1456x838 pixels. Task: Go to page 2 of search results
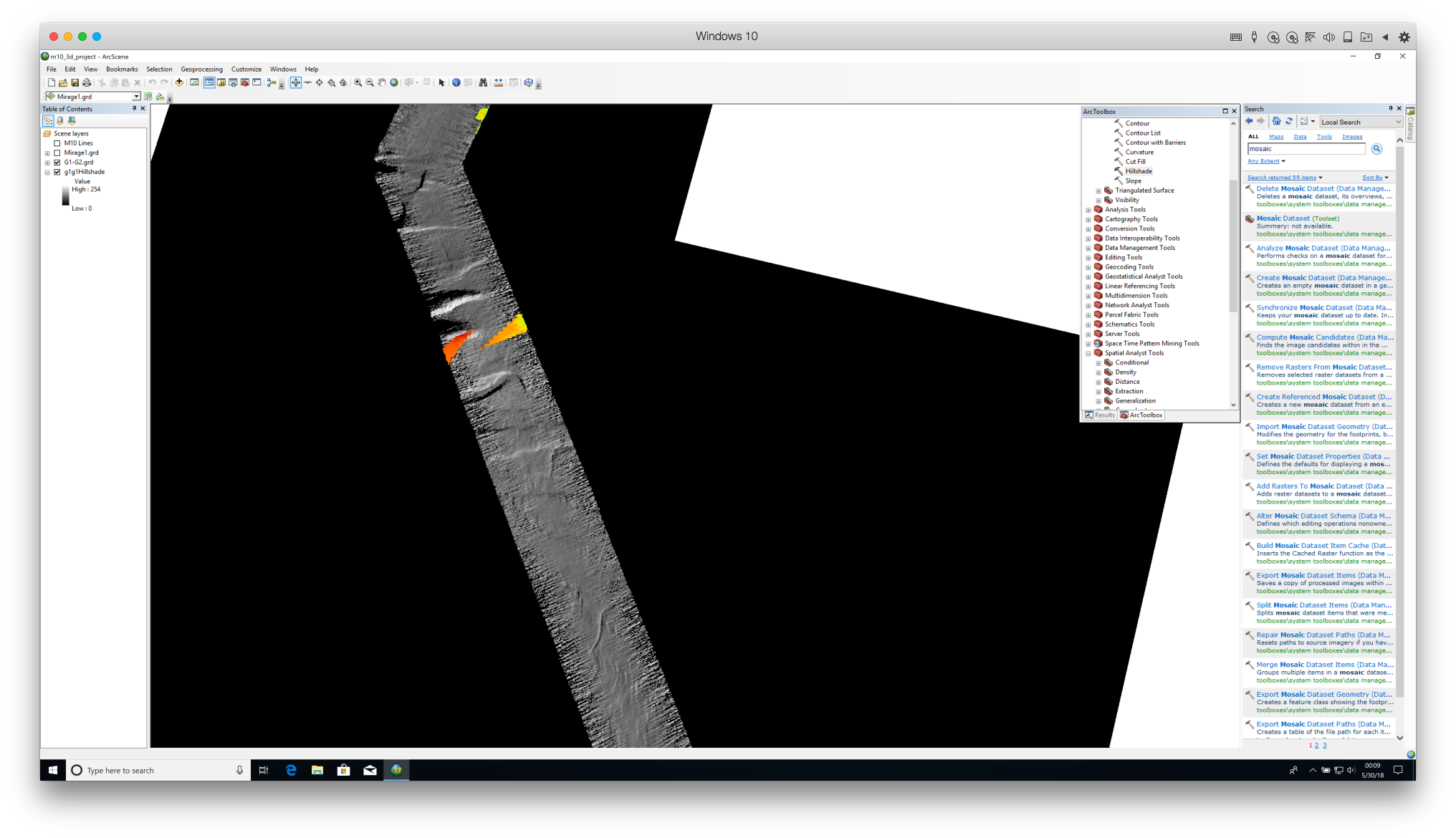coord(1316,746)
